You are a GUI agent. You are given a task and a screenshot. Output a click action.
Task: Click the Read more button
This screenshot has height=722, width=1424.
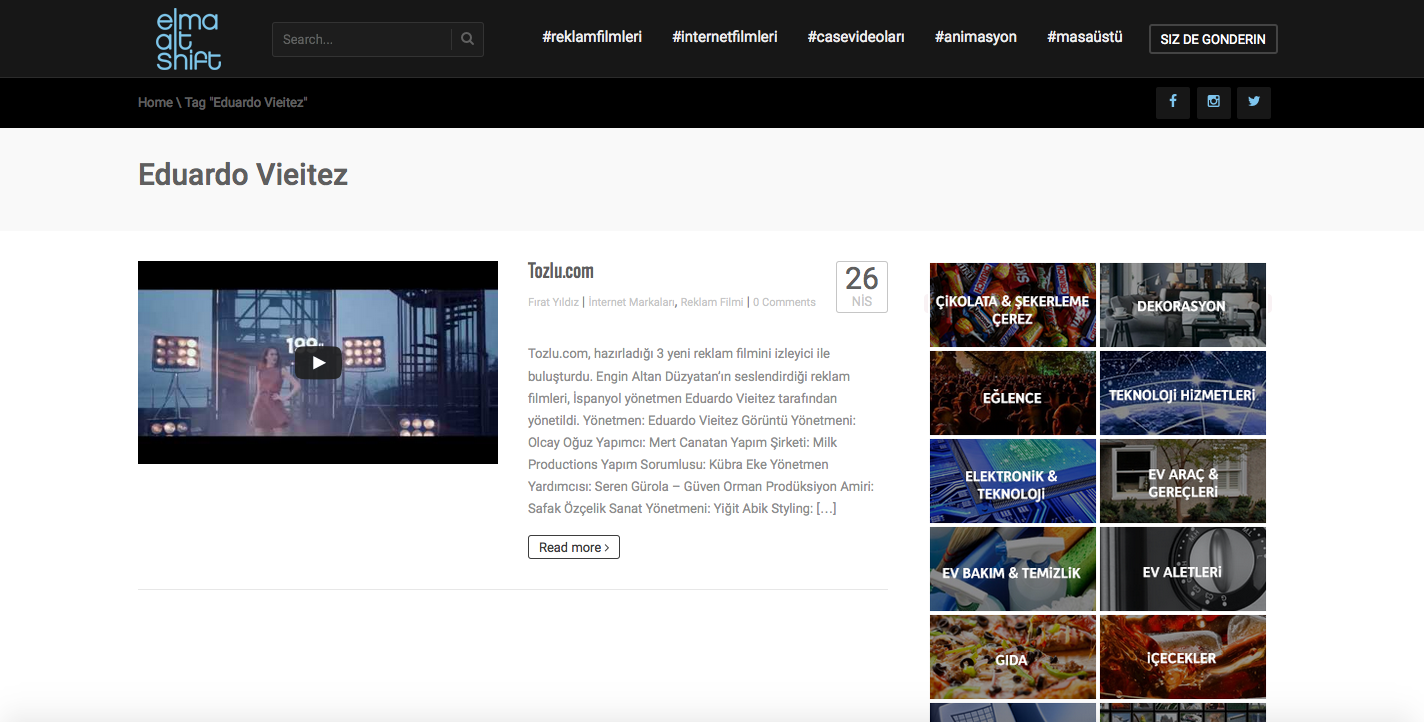pyautogui.click(x=574, y=547)
